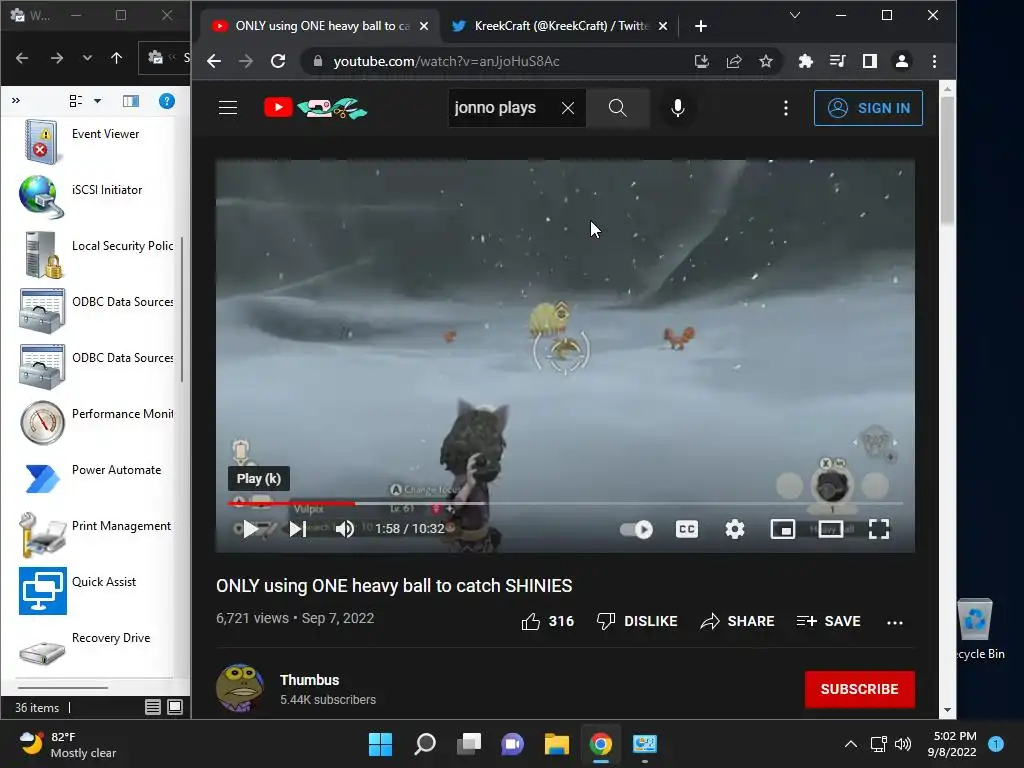Click the SAVE to playlist button
This screenshot has height=768, width=1024.
click(828, 621)
